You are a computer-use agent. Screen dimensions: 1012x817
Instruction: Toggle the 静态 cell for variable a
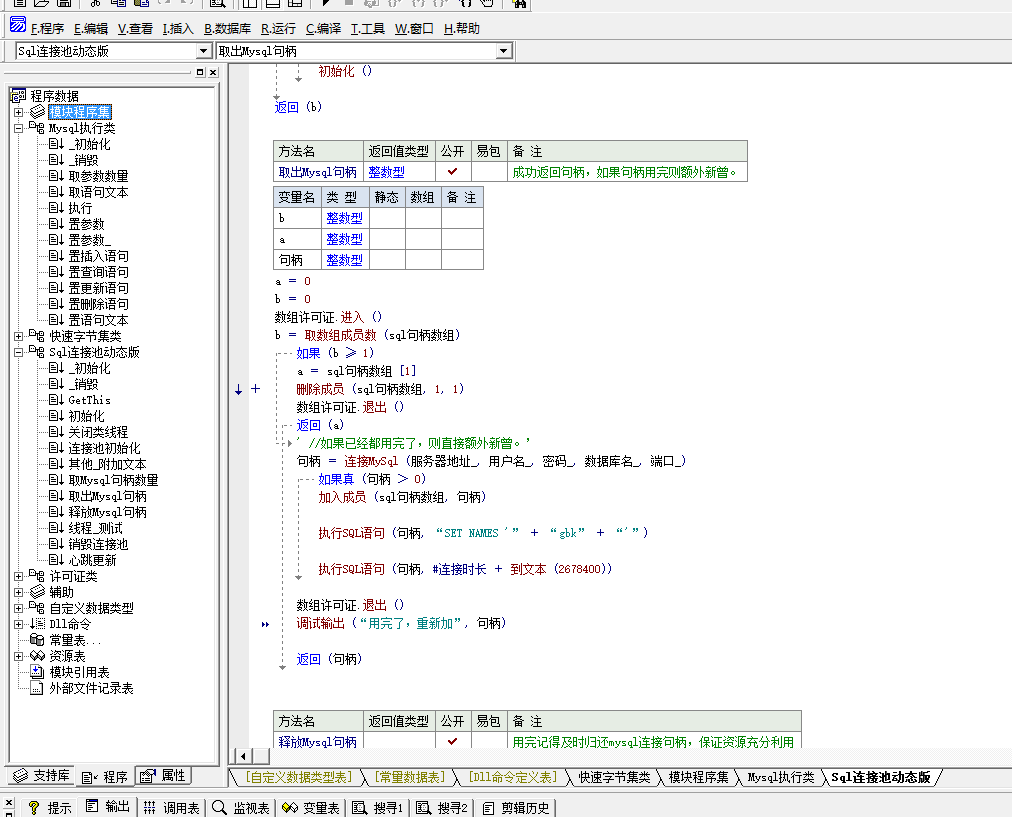(387, 239)
